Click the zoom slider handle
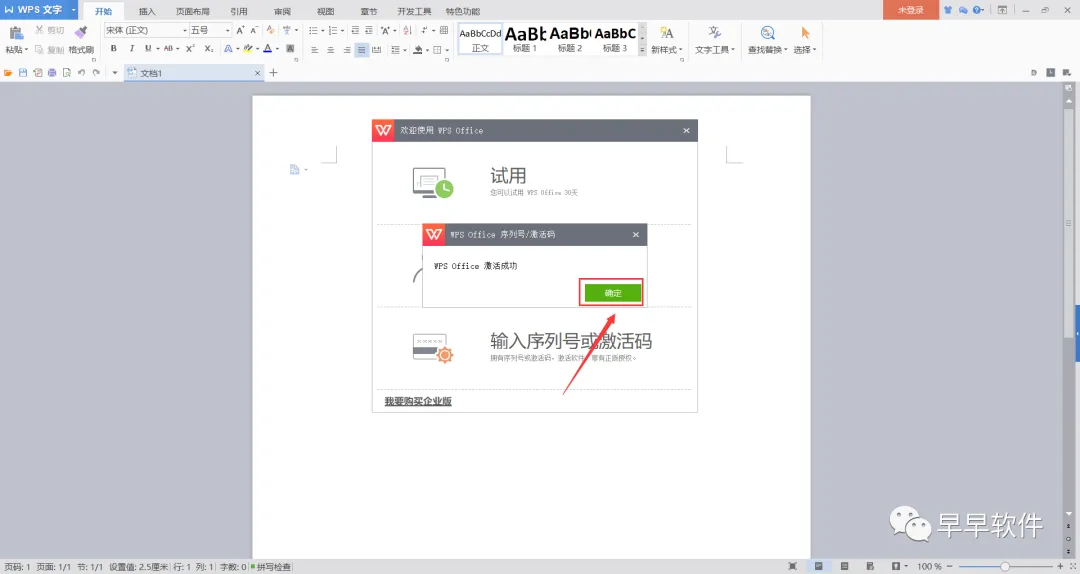The width and height of the screenshot is (1080, 574). pos(1005,566)
